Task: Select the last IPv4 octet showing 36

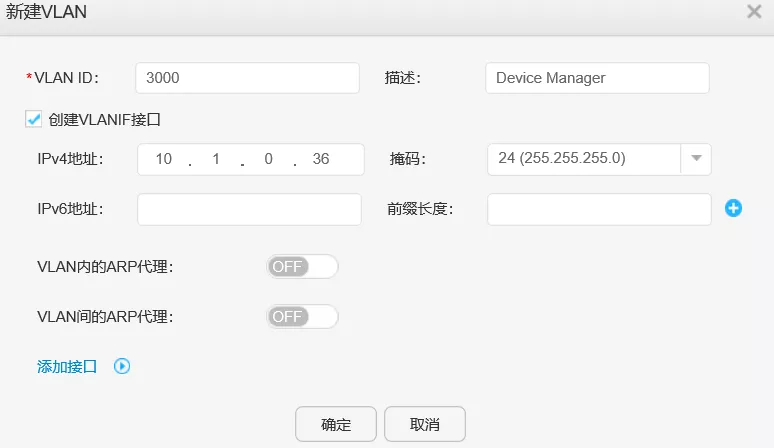Action: (321, 160)
